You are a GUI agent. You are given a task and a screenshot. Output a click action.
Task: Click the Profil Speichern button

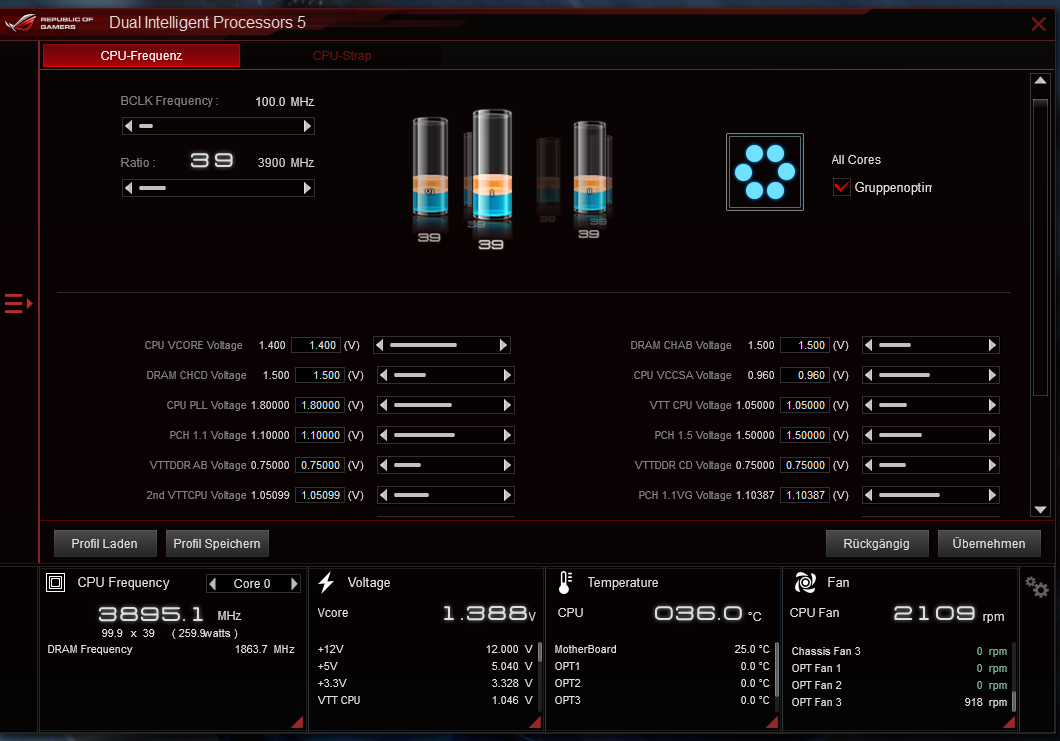[217, 544]
